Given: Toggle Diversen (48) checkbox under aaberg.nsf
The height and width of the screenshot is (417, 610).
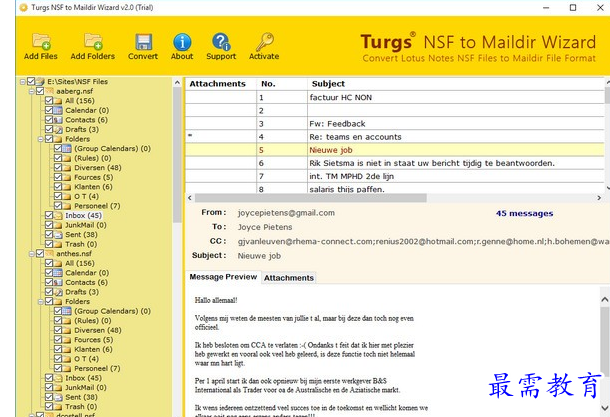Looking at the screenshot, I should (58, 167).
